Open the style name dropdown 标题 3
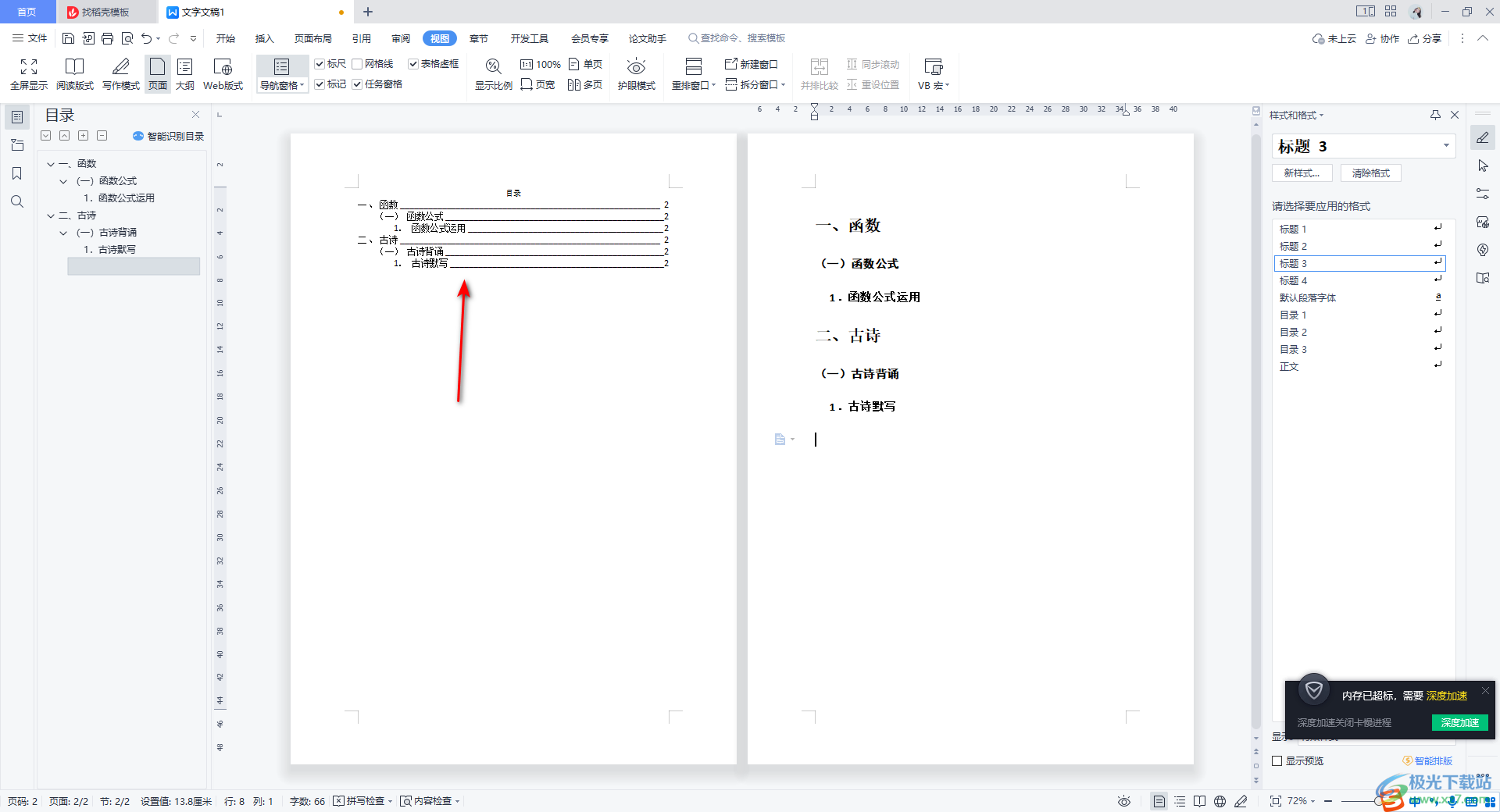 coord(1446,146)
